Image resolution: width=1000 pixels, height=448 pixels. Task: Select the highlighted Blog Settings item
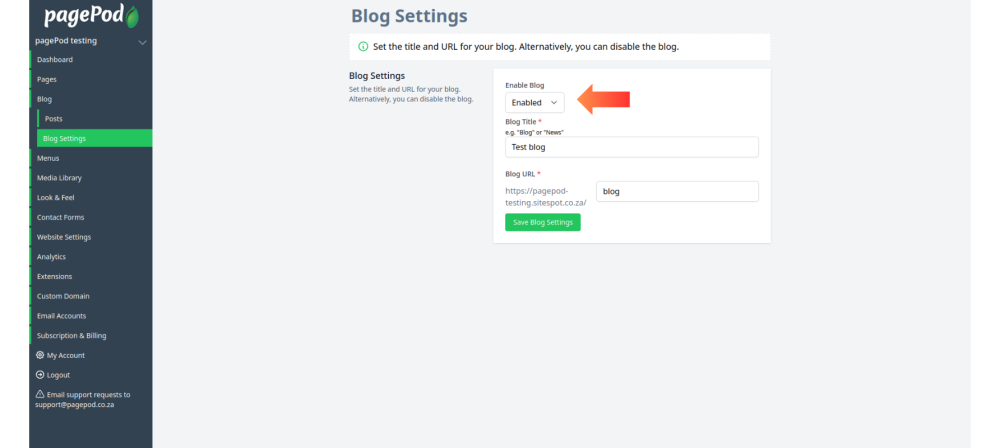[94, 138]
